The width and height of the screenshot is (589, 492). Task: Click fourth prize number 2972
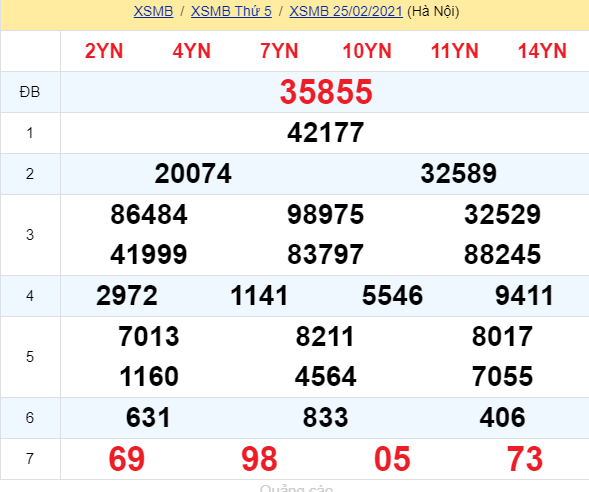click(x=127, y=296)
